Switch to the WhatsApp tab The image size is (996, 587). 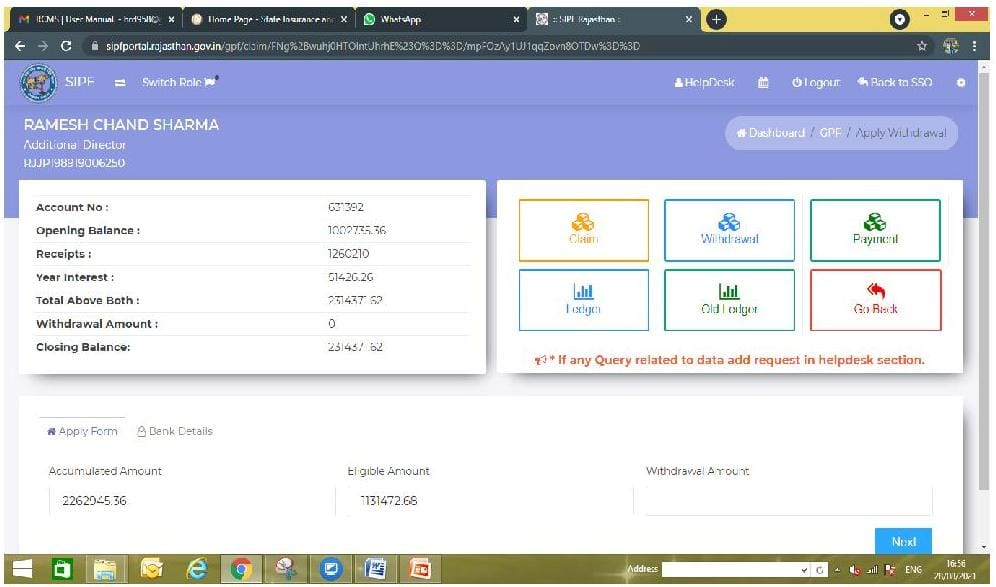(441, 20)
